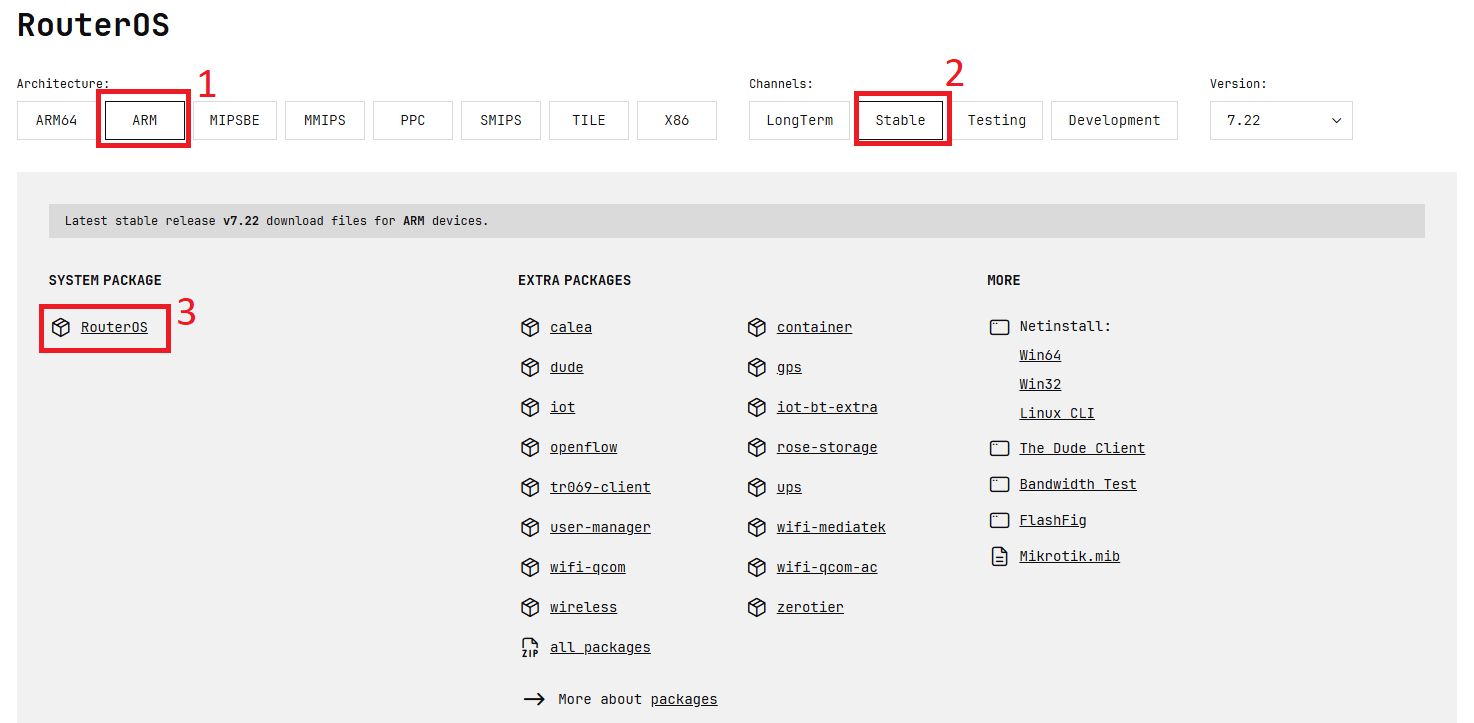Follow the More about packages link
This screenshot has height=723, width=1474.
point(684,700)
